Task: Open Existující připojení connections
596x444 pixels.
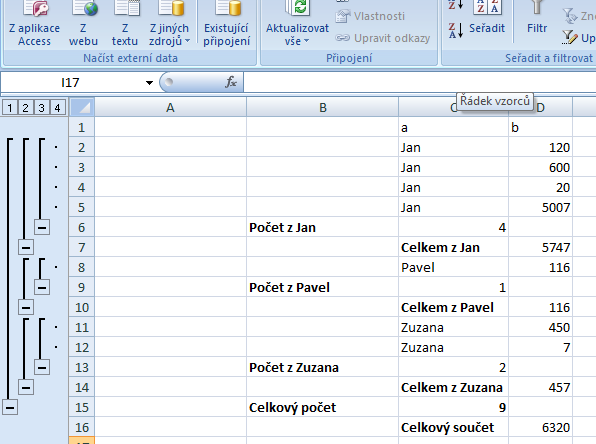Action: coord(227,24)
